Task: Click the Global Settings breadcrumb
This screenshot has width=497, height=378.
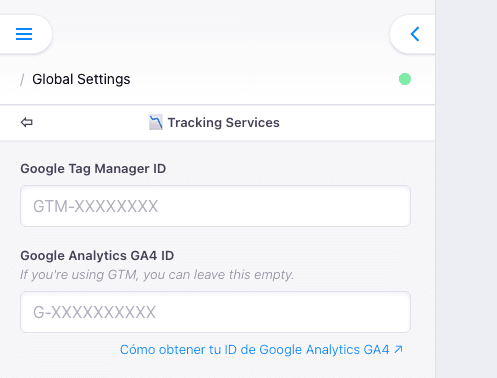Action: click(81, 79)
